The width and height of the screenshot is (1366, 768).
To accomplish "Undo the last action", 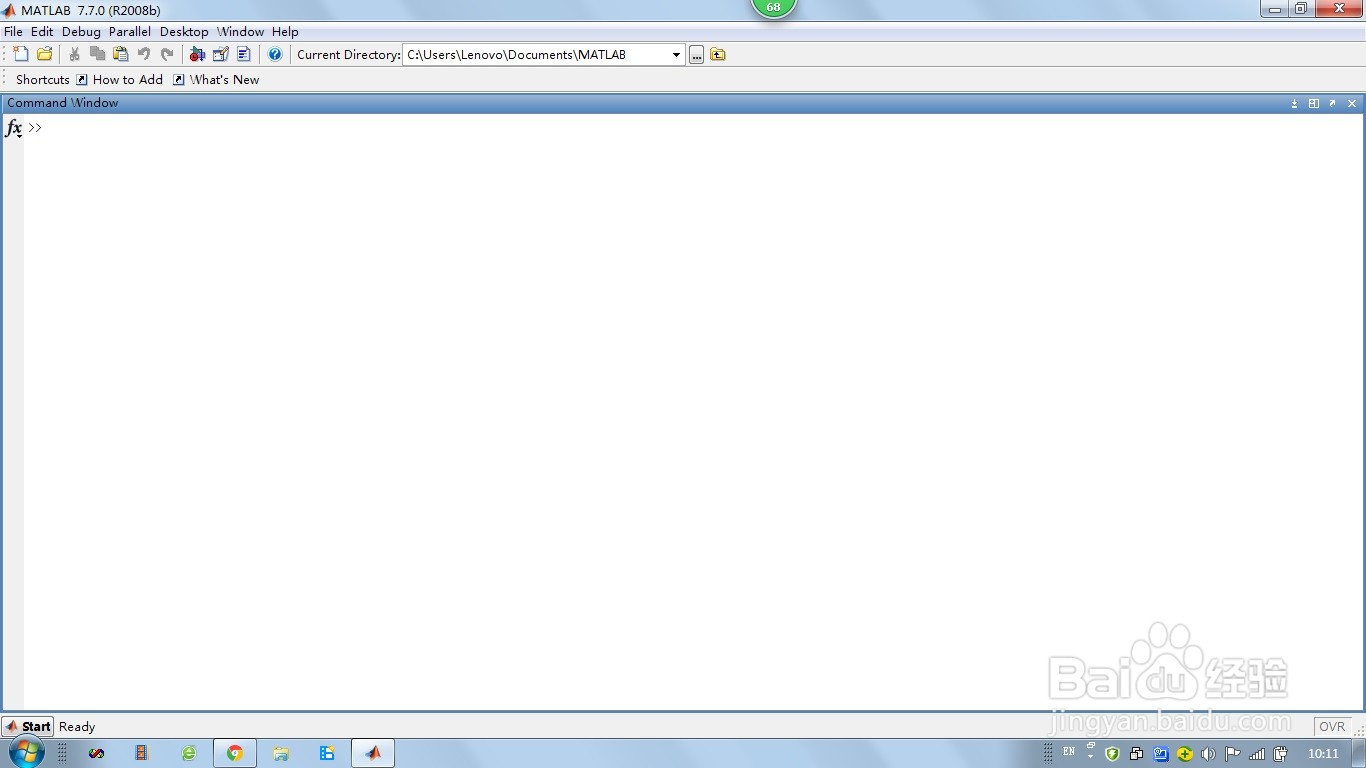I will (143, 54).
